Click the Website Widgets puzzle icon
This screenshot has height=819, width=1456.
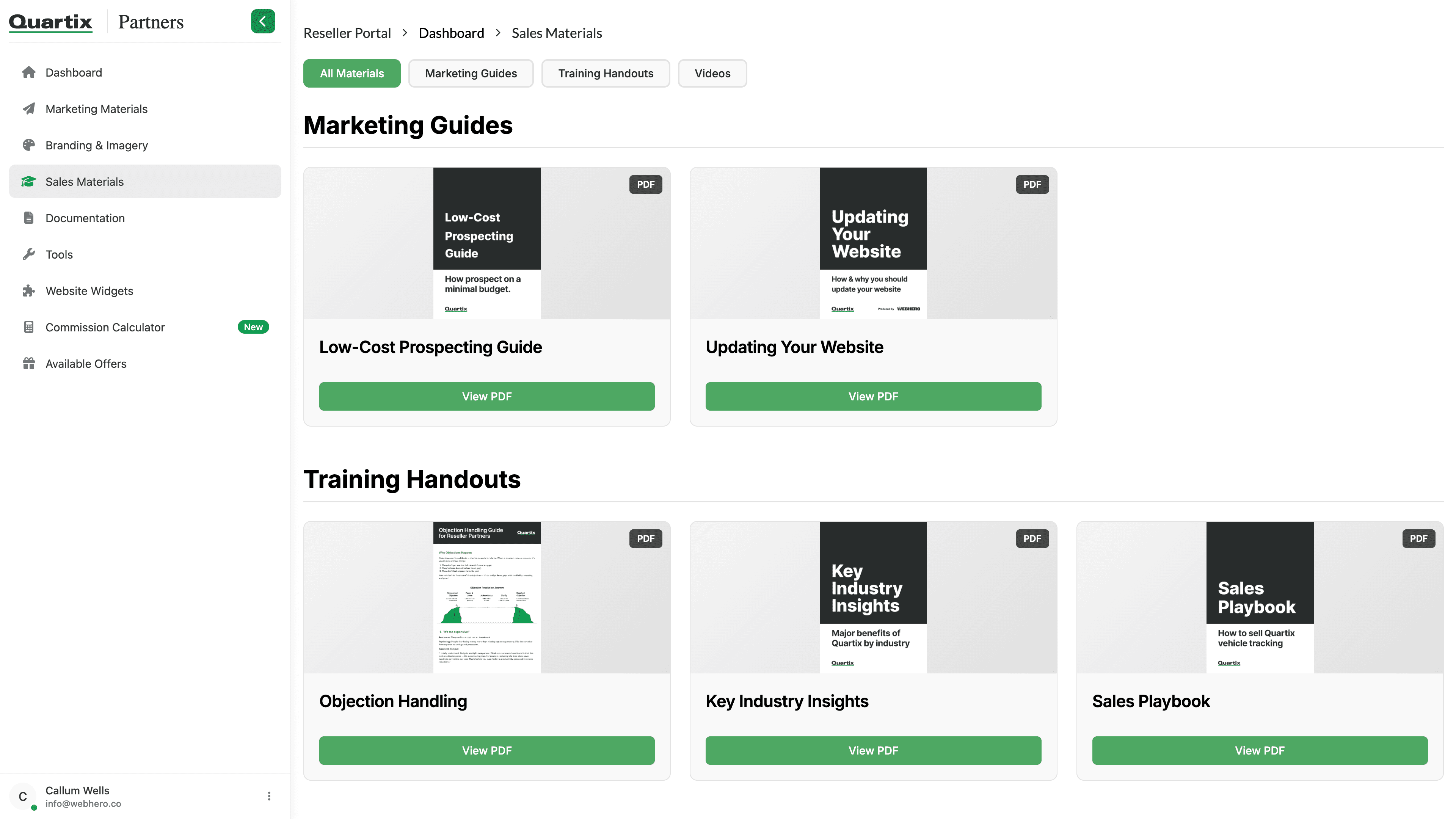[x=29, y=290]
